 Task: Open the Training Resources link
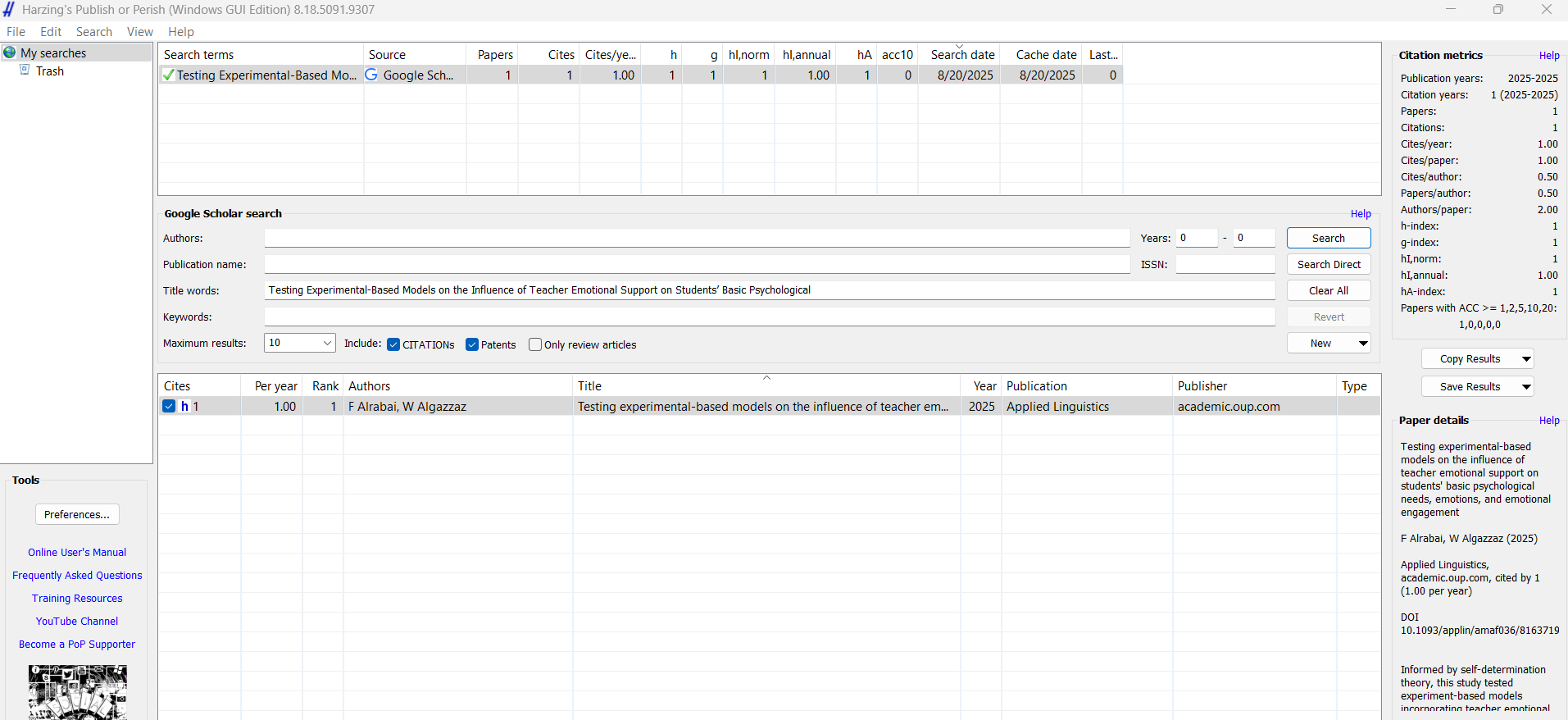(77, 599)
